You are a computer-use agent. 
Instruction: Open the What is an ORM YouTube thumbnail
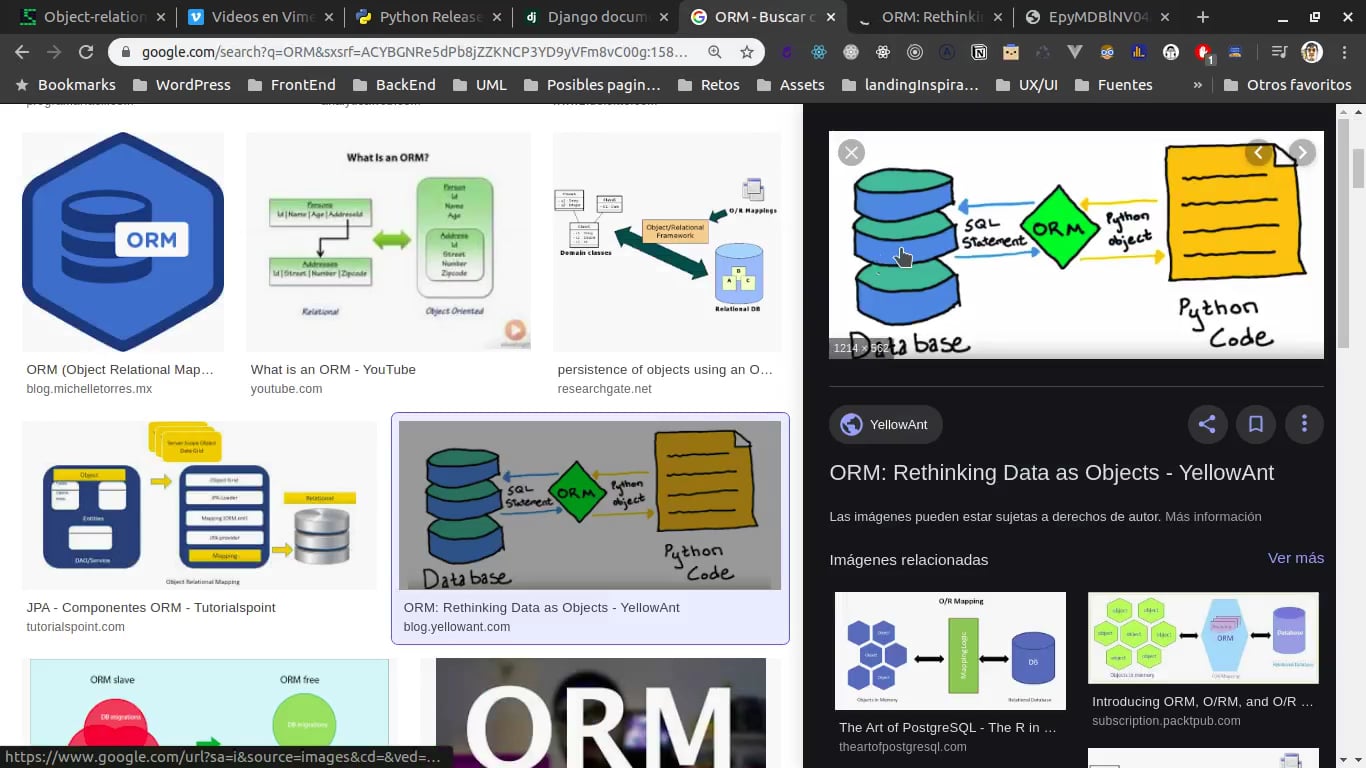tap(388, 241)
